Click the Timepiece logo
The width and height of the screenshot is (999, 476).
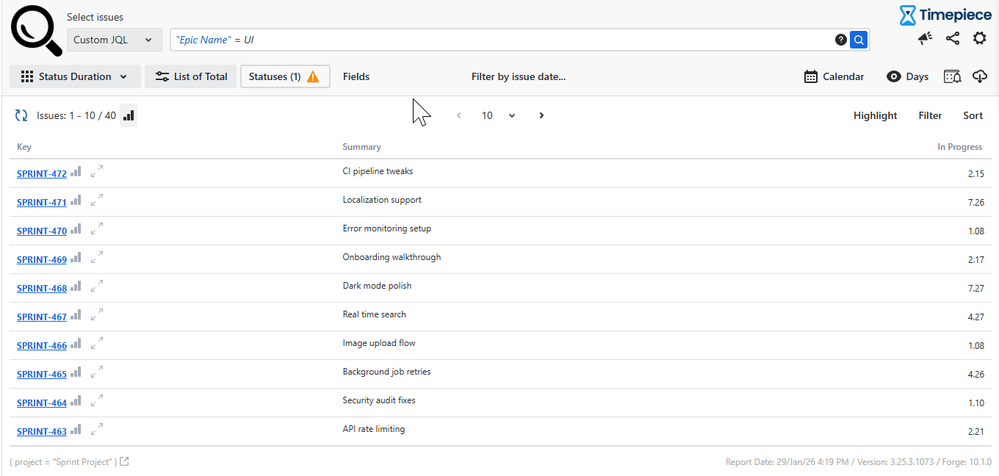click(x=945, y=15)
